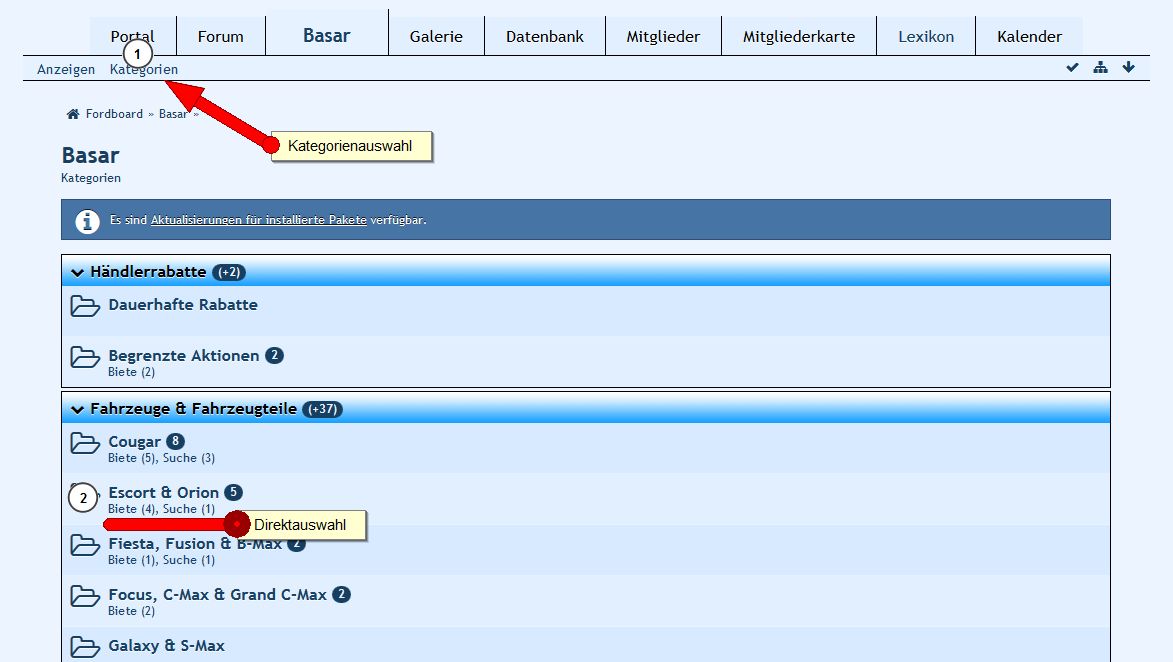Click the Anzeigen submenu item
The height and width of the screenshot is (662, 1173).
click(66, 69)
